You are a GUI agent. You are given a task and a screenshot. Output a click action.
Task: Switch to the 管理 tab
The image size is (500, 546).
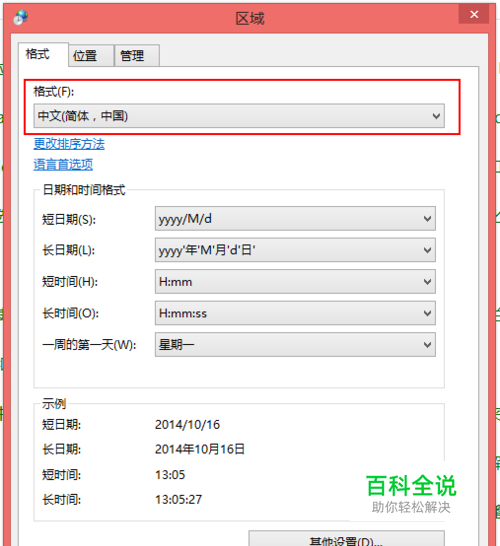pyautogui.click(x=137, y=55)
